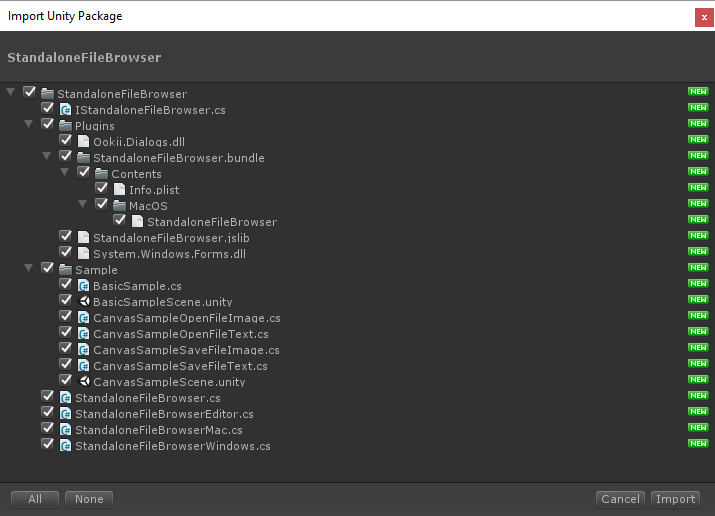Click the Unity scene icon beside BasicSampleScene.unity
Screen dimensions: 715x516
click(84, 302)
